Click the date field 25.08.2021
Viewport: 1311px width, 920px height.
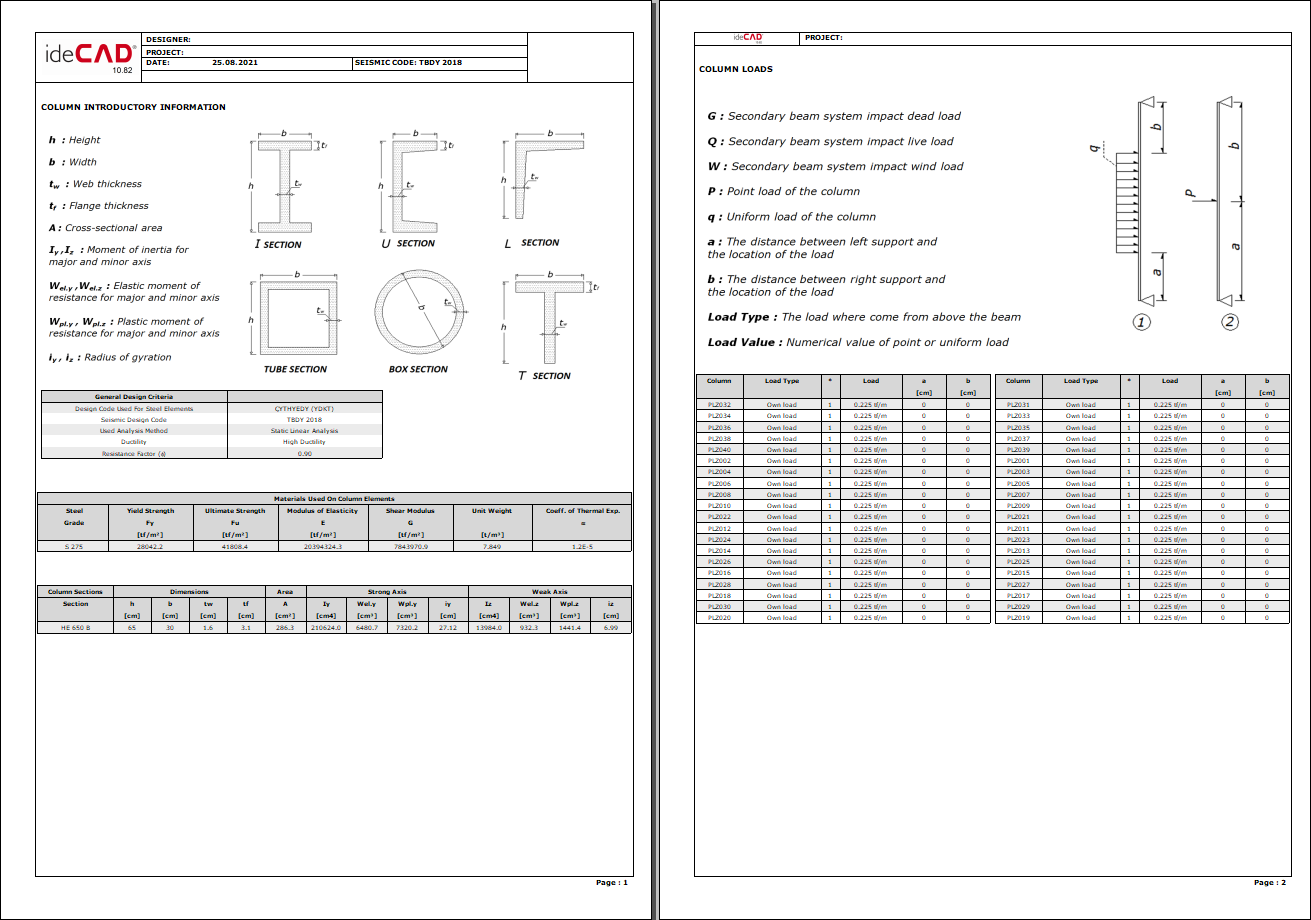[x=235, y=62]
